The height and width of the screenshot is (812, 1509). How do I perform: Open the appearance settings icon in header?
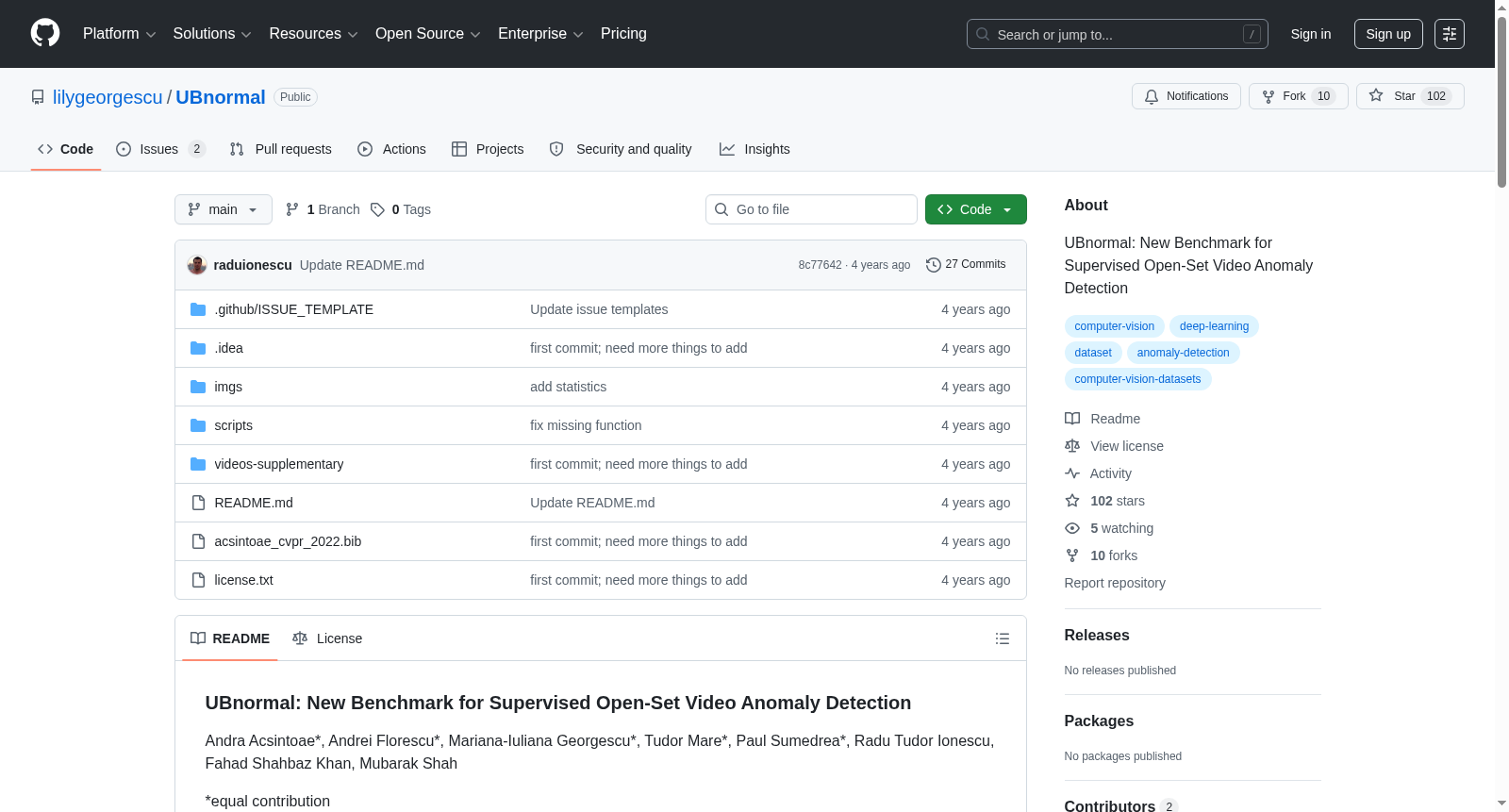[1450, 34]
